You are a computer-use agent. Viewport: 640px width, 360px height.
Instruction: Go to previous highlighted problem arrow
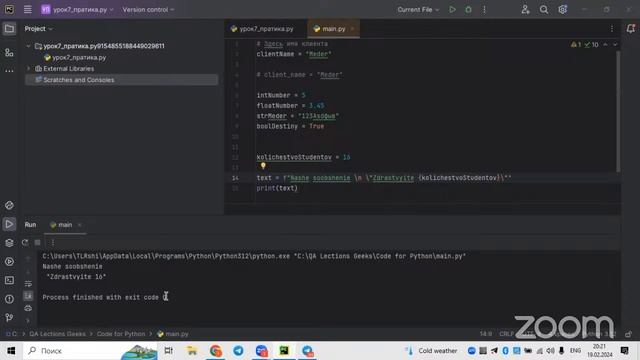click(x=605, y=44)
